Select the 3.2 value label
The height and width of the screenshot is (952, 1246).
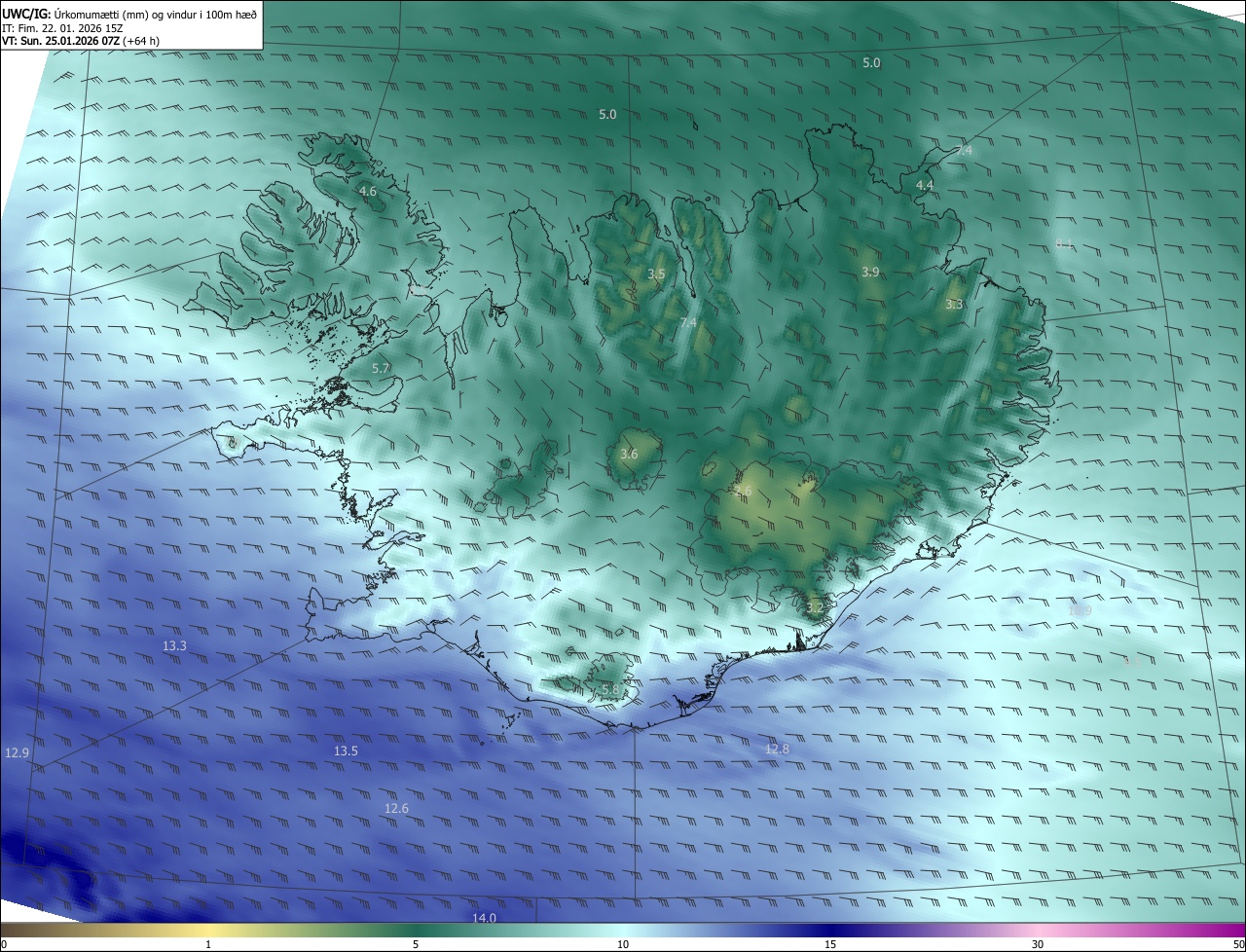(x=815, y=608)
